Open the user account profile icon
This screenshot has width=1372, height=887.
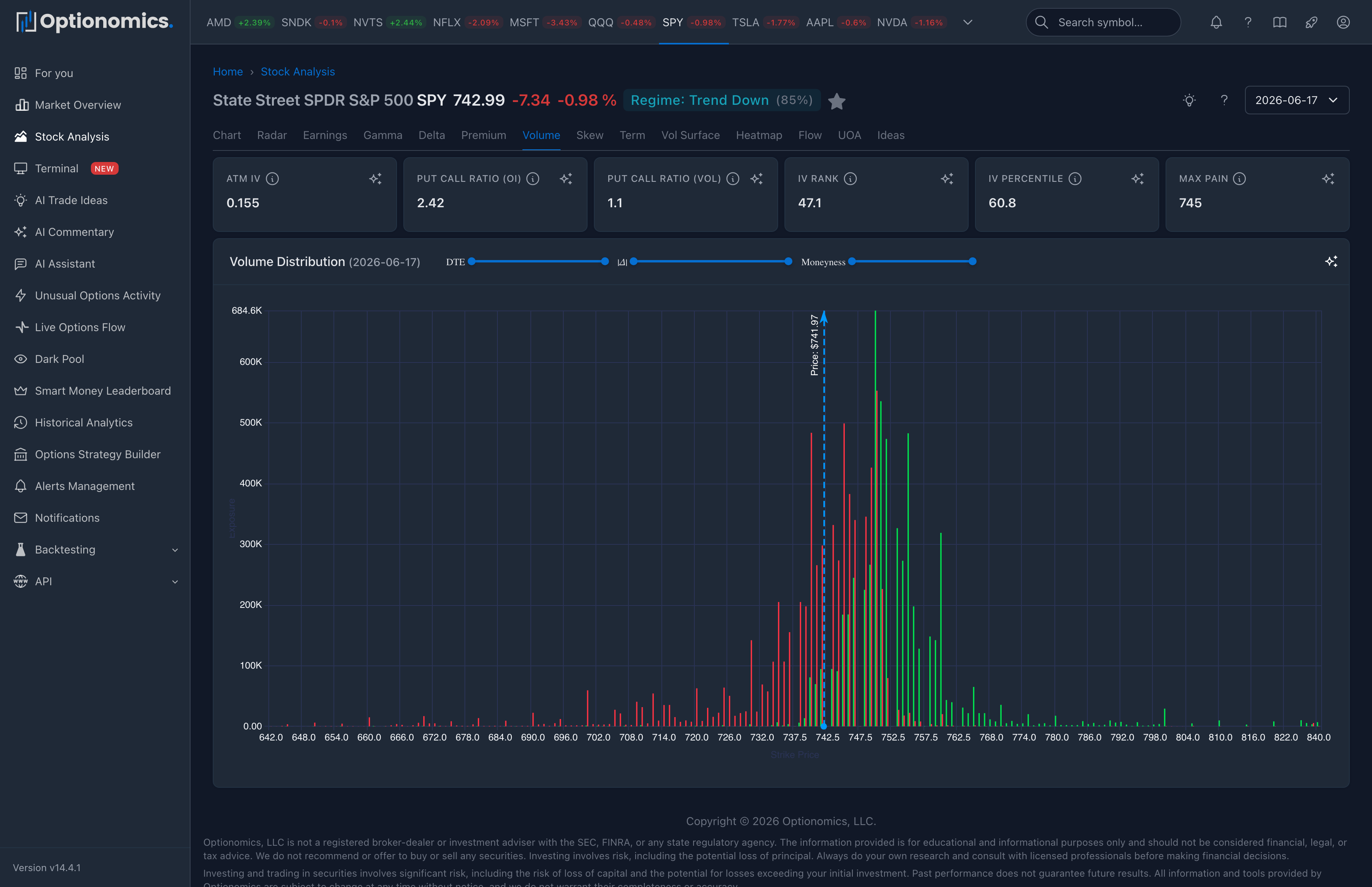(x=1343, y=23)
